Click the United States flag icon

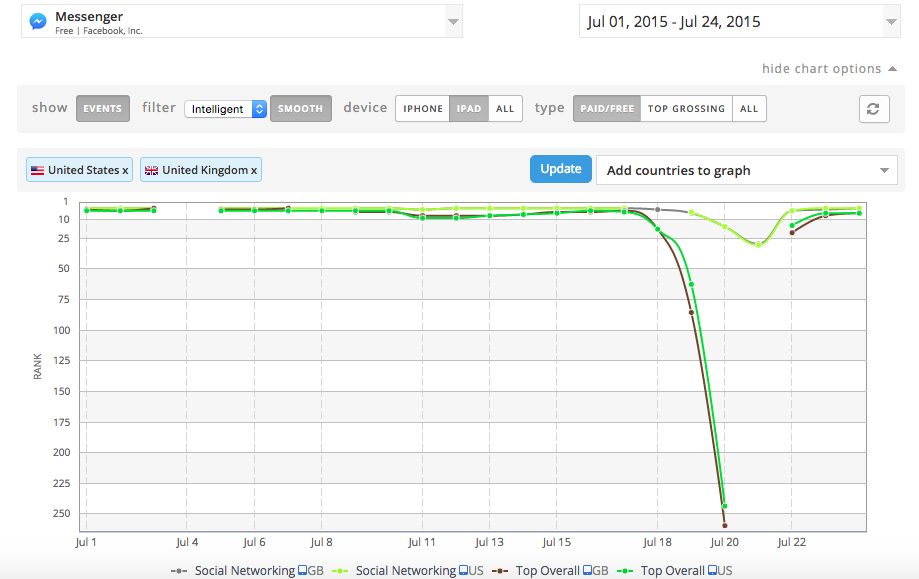[37, 171]
